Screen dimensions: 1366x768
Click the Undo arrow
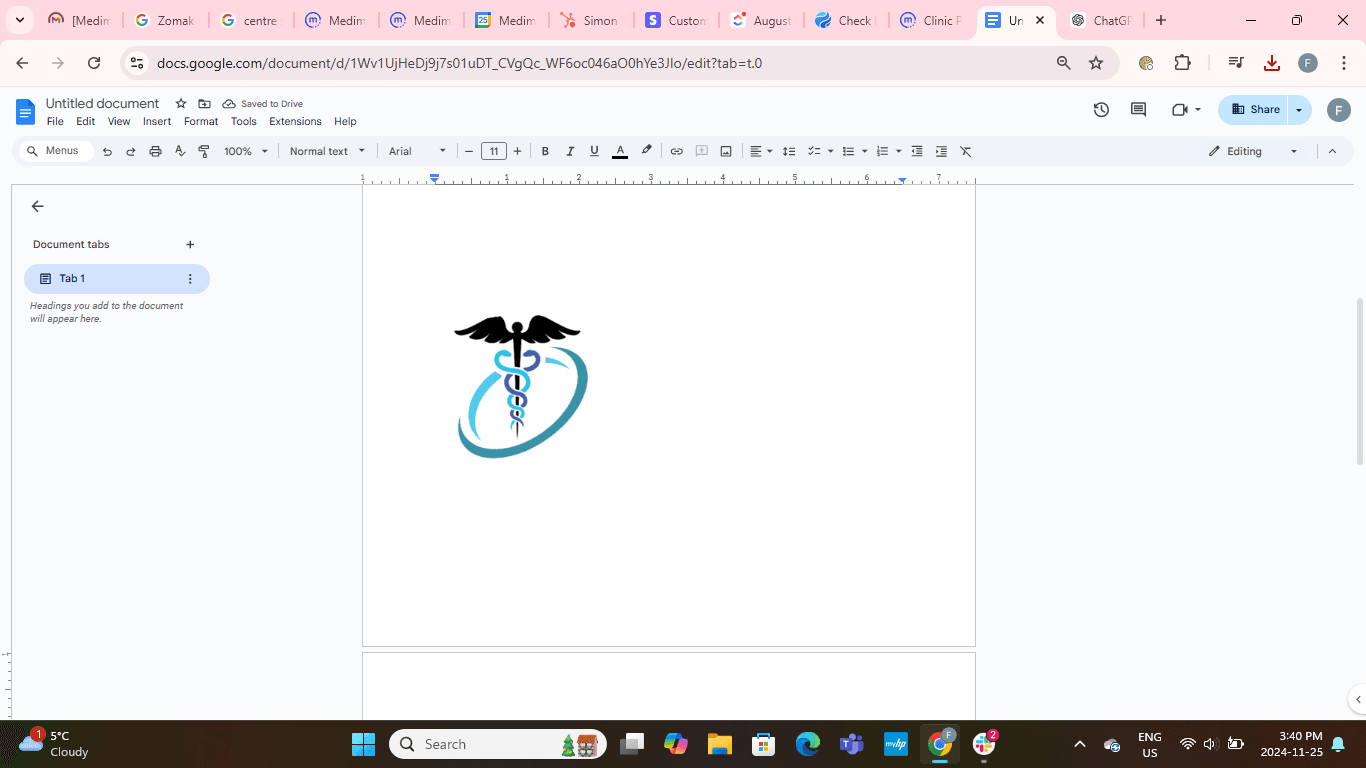[x=107, y=151]
